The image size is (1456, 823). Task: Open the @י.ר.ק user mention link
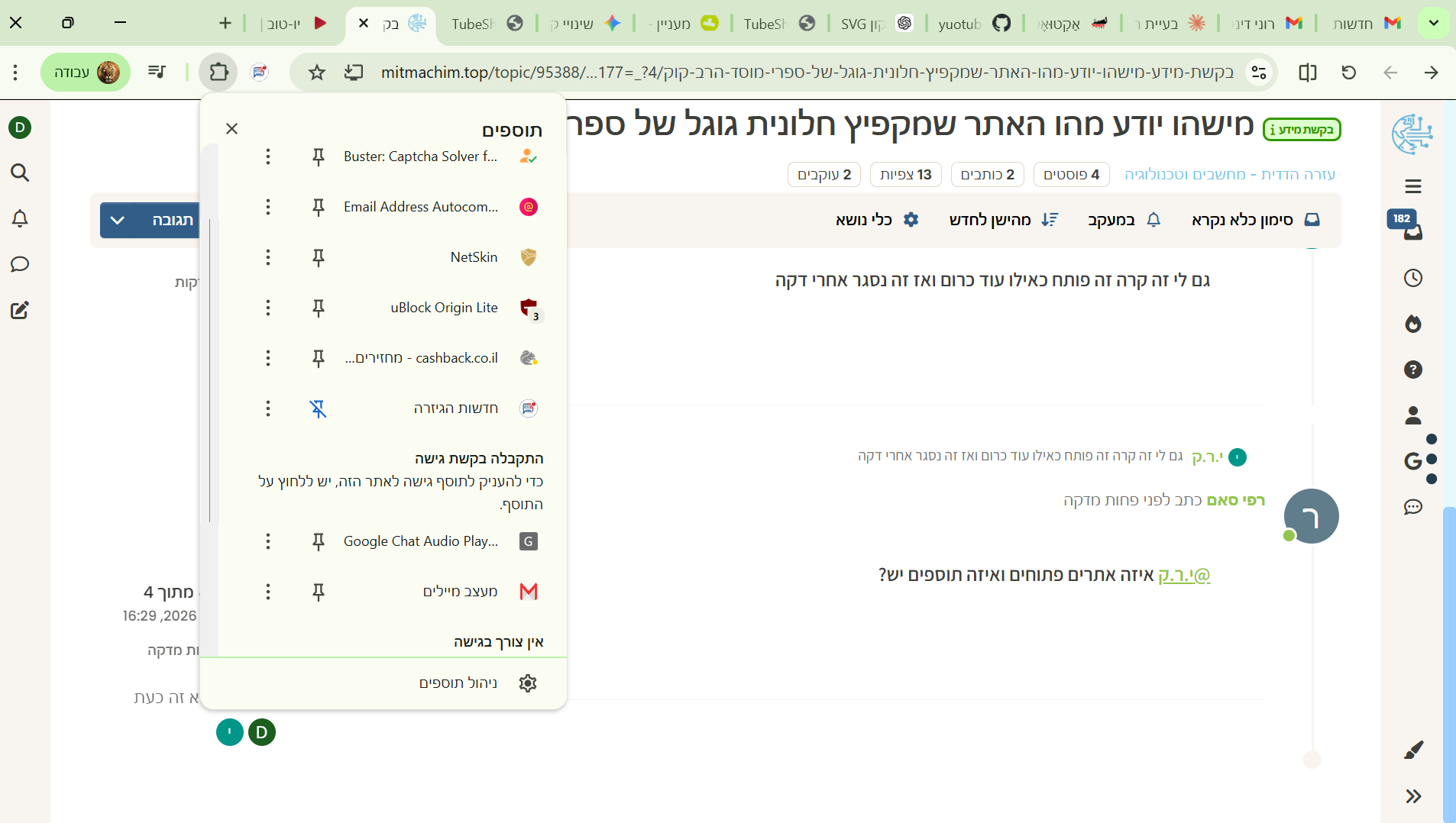[1184, 575]
